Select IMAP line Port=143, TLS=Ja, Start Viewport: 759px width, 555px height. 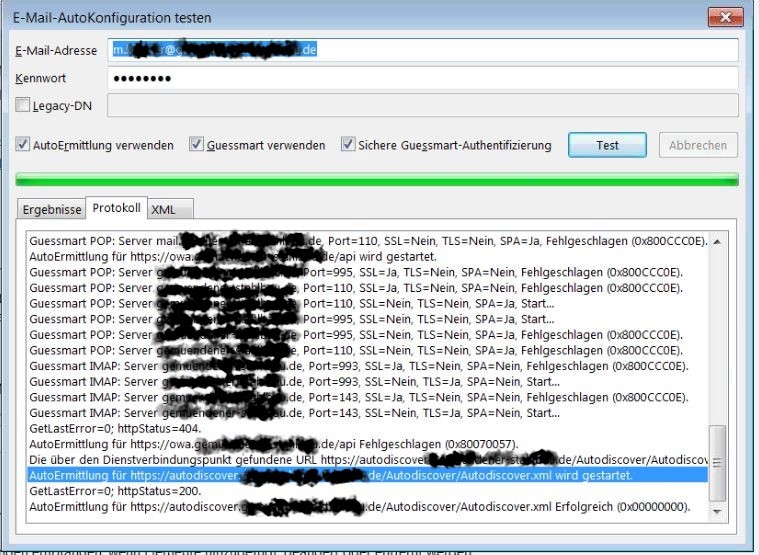click(x=294, y=413)
